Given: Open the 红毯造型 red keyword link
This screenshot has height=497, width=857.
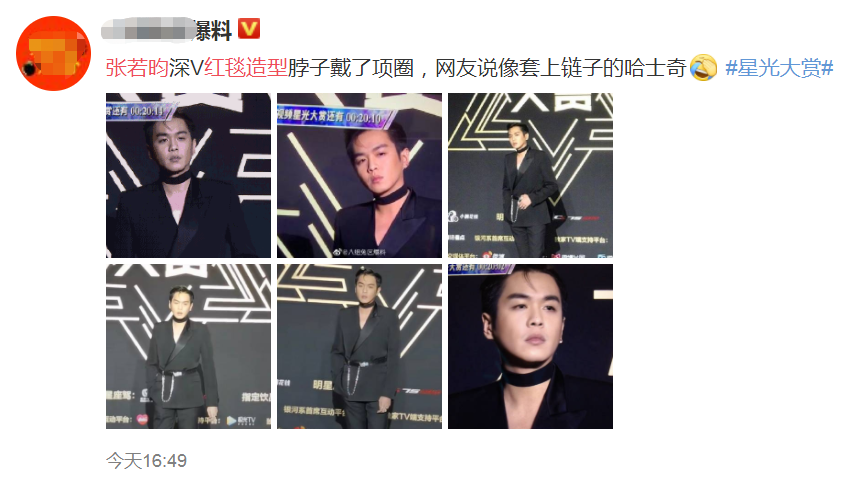Looking at the screenshot, I should coord(246,68).
